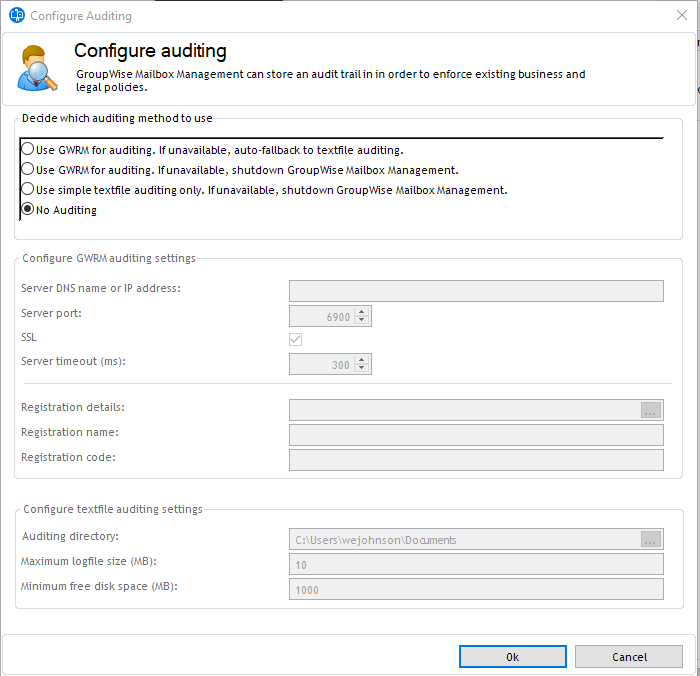Browse for auditing directory with ellipsis button
The image size is (700, 676).
coord(651,540)
